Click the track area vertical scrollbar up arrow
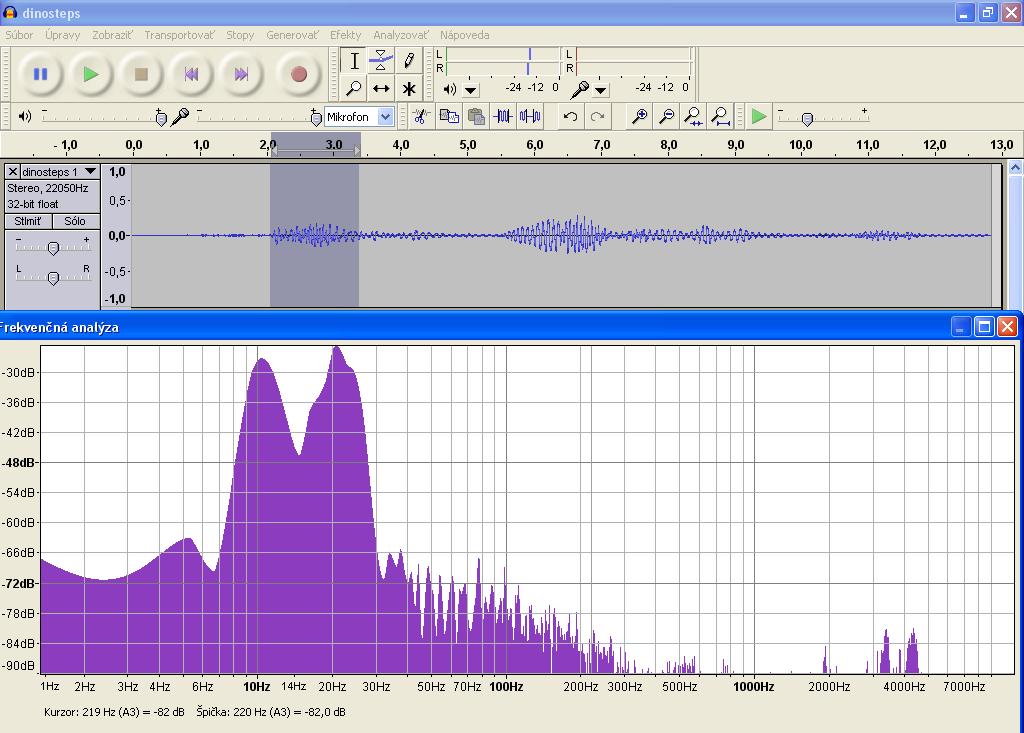 pyautogui.click(x=1016, y=168)
